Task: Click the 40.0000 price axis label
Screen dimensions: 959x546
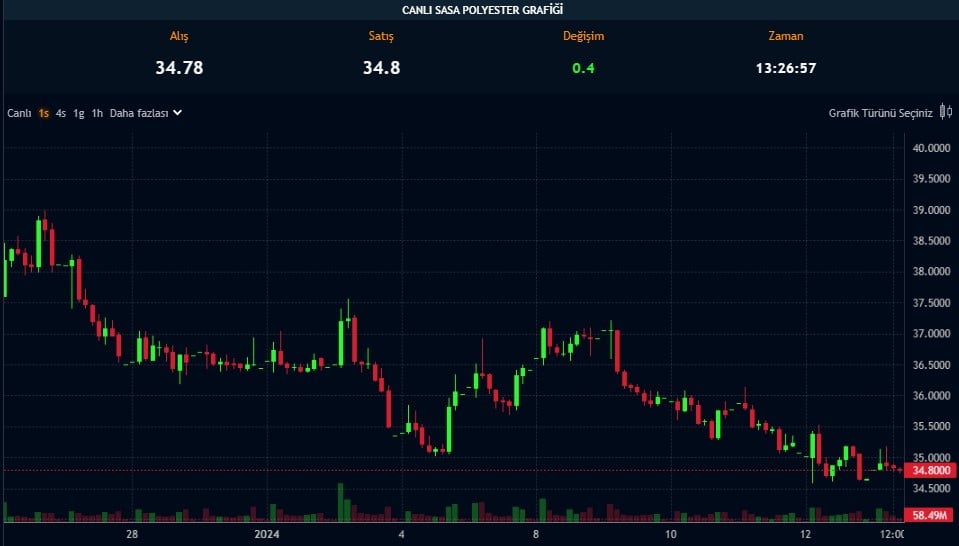Action: click(x=930, y=148)
